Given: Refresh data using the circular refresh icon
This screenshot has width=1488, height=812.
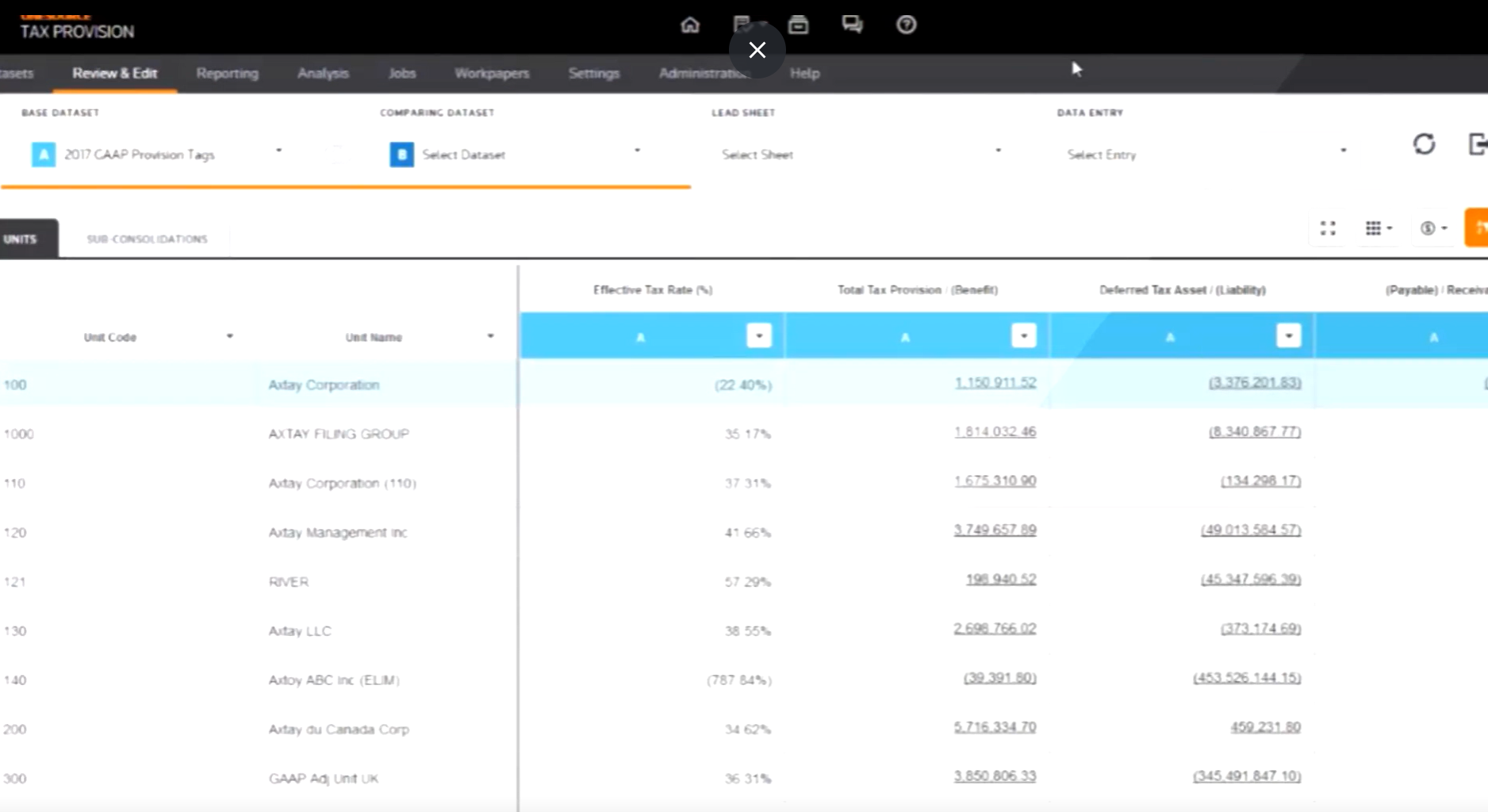Looking at the screenshot, I should 1424,145.
